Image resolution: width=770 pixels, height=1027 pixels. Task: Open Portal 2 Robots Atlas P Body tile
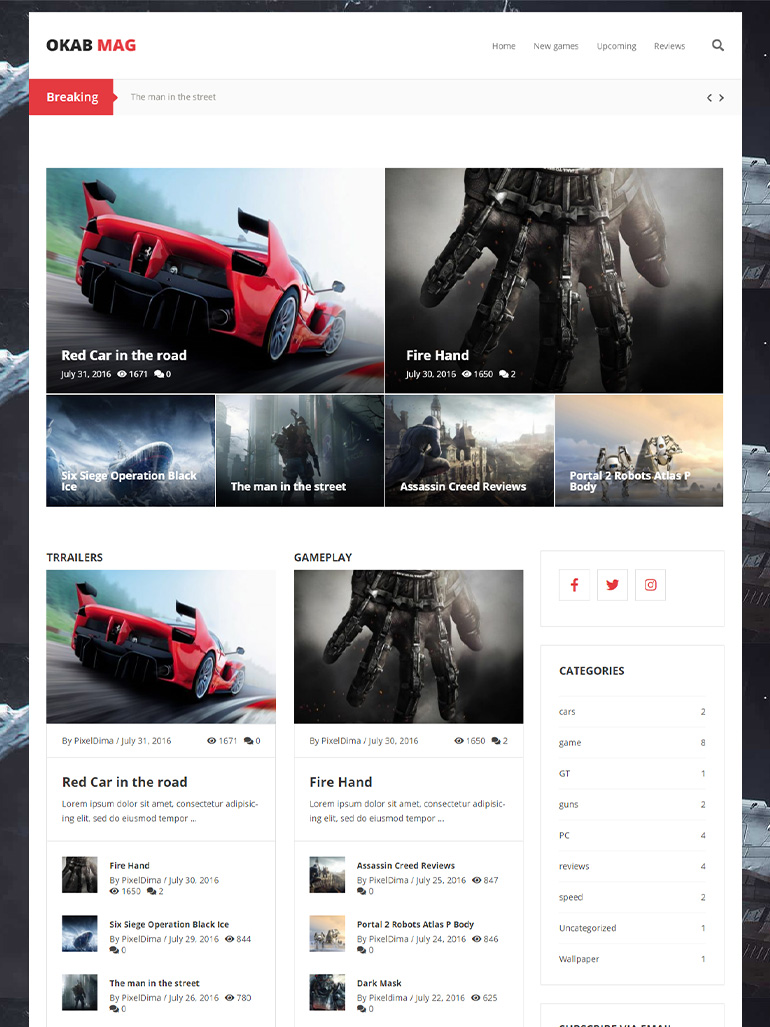[x=639, y=451]
